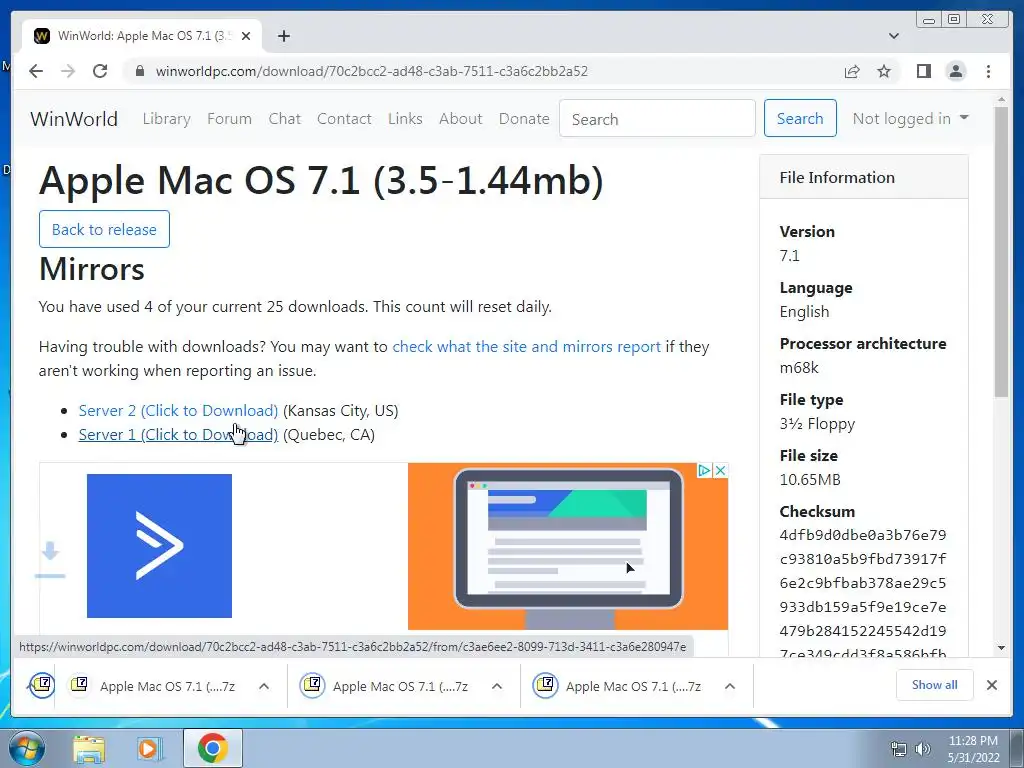
Task: Open the Donate page
Action: [524, 119]
